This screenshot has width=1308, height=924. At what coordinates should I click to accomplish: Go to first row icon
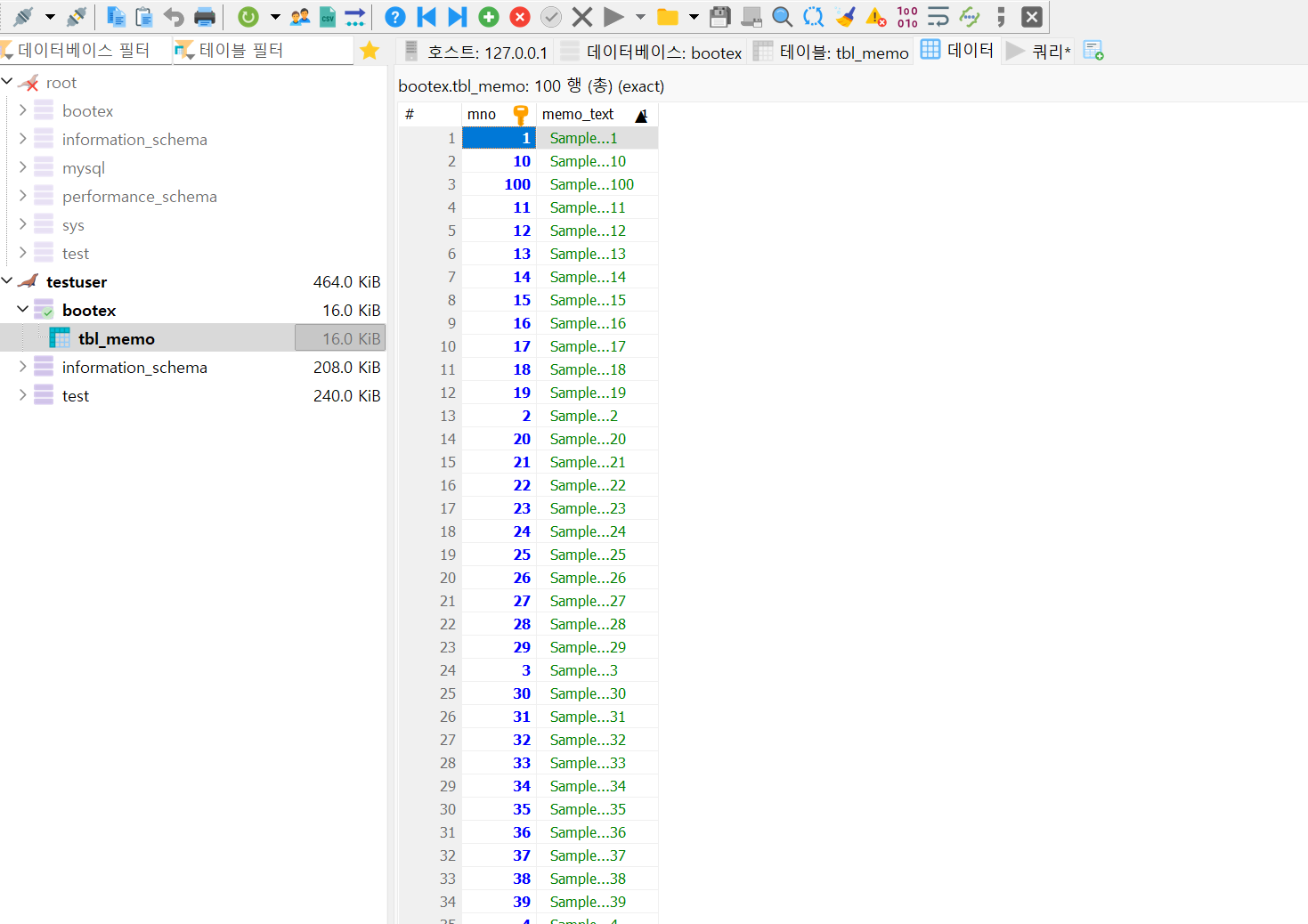(x=427, y=16)
